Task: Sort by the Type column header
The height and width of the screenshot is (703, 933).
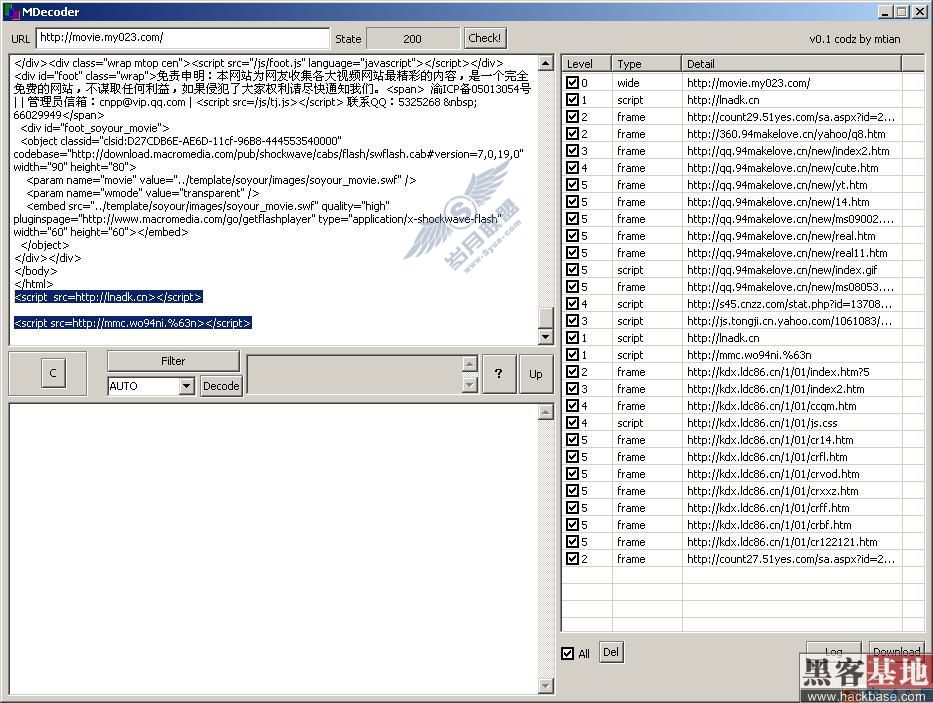Action: pos(647,64)
